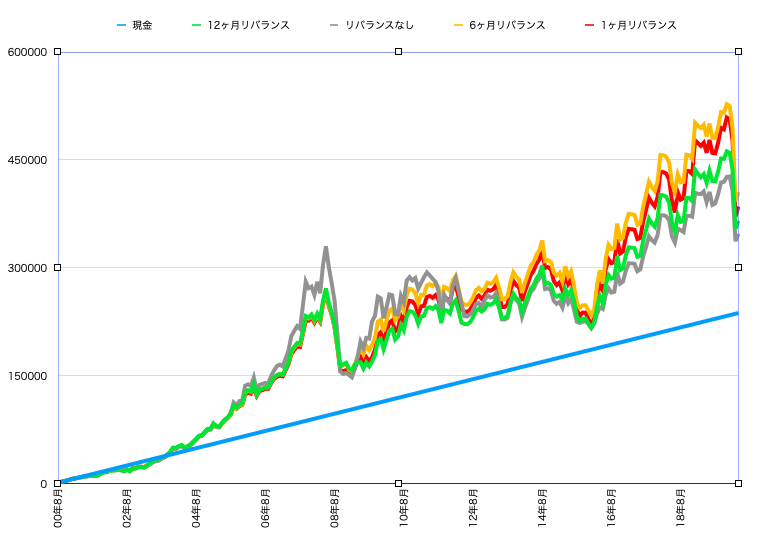Click the 18年8月 x-axis label
Viewport: 760px width, 541px height.
coord(681,509)
